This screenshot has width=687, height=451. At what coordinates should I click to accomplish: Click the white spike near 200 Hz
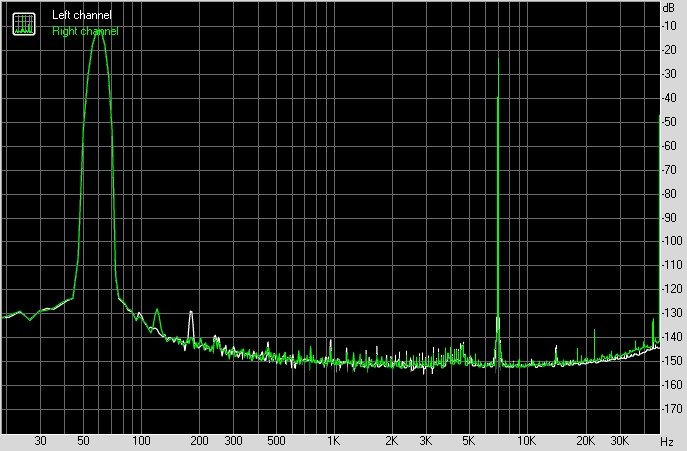tap(191, 312)
